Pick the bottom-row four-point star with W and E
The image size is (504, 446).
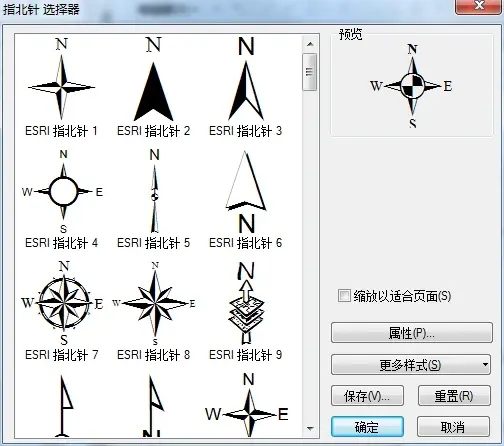247,405
